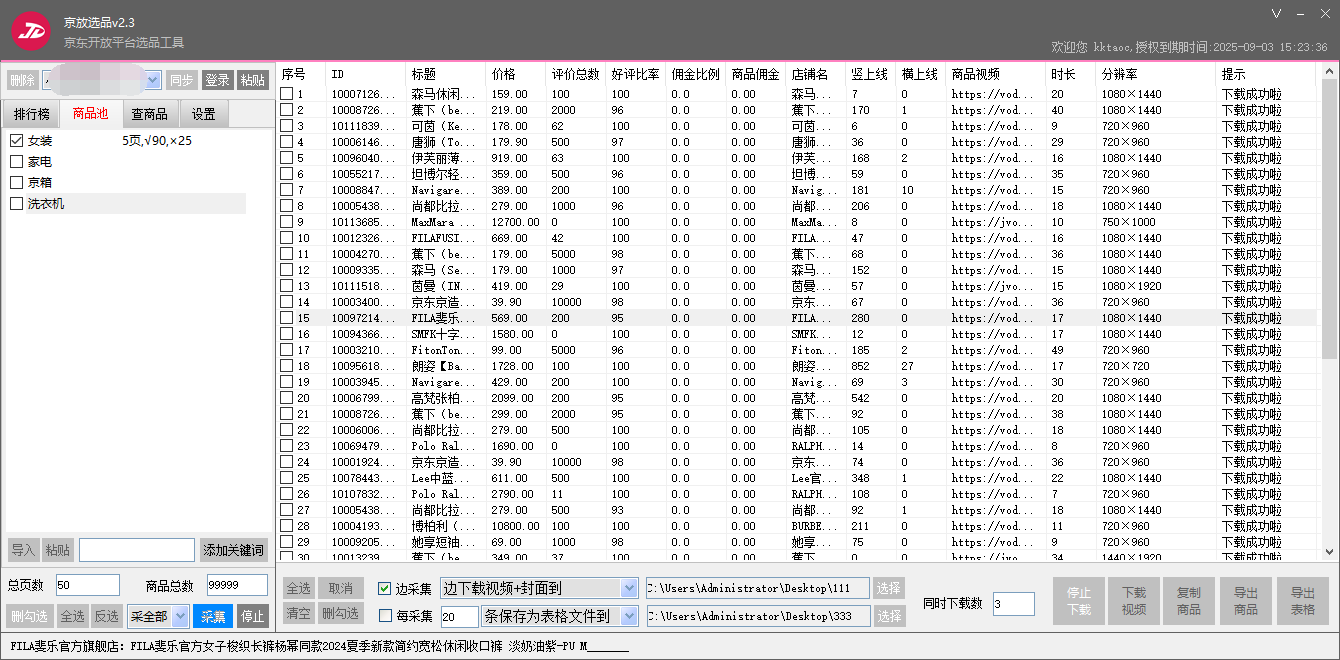Switch to the 排行榜 tab
The height and width of the screenshot is (660, 1340).
click(x=31, y=114)
